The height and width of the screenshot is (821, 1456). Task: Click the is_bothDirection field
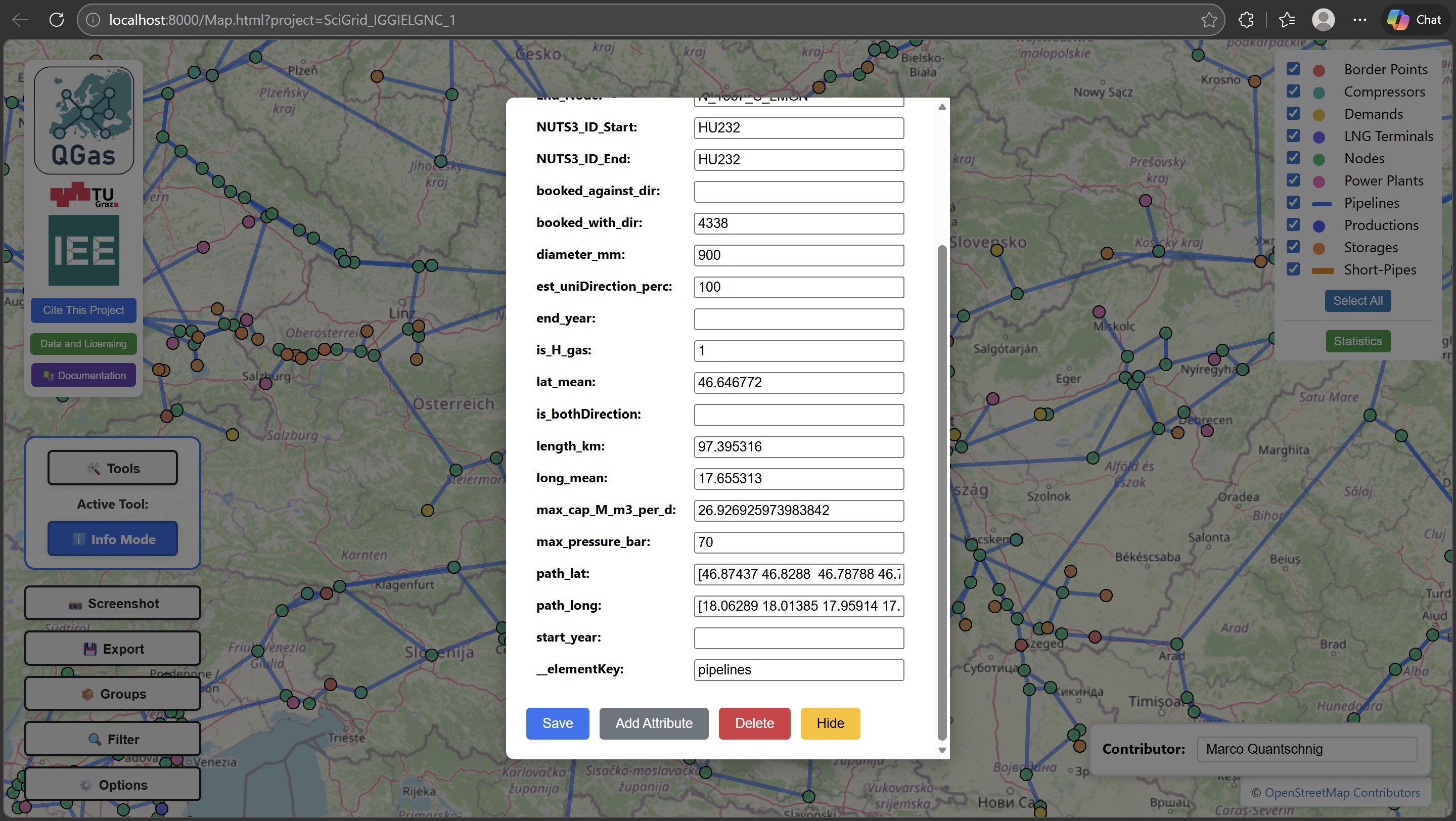799,415
